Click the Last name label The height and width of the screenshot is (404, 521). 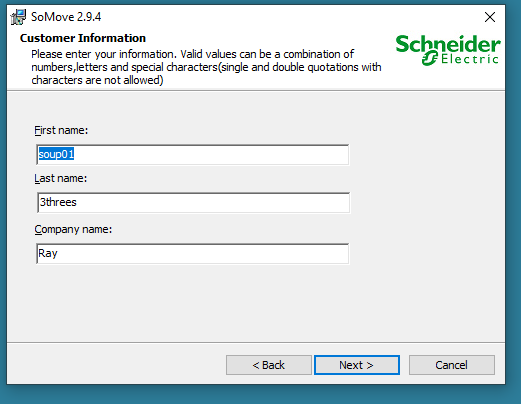60,178
